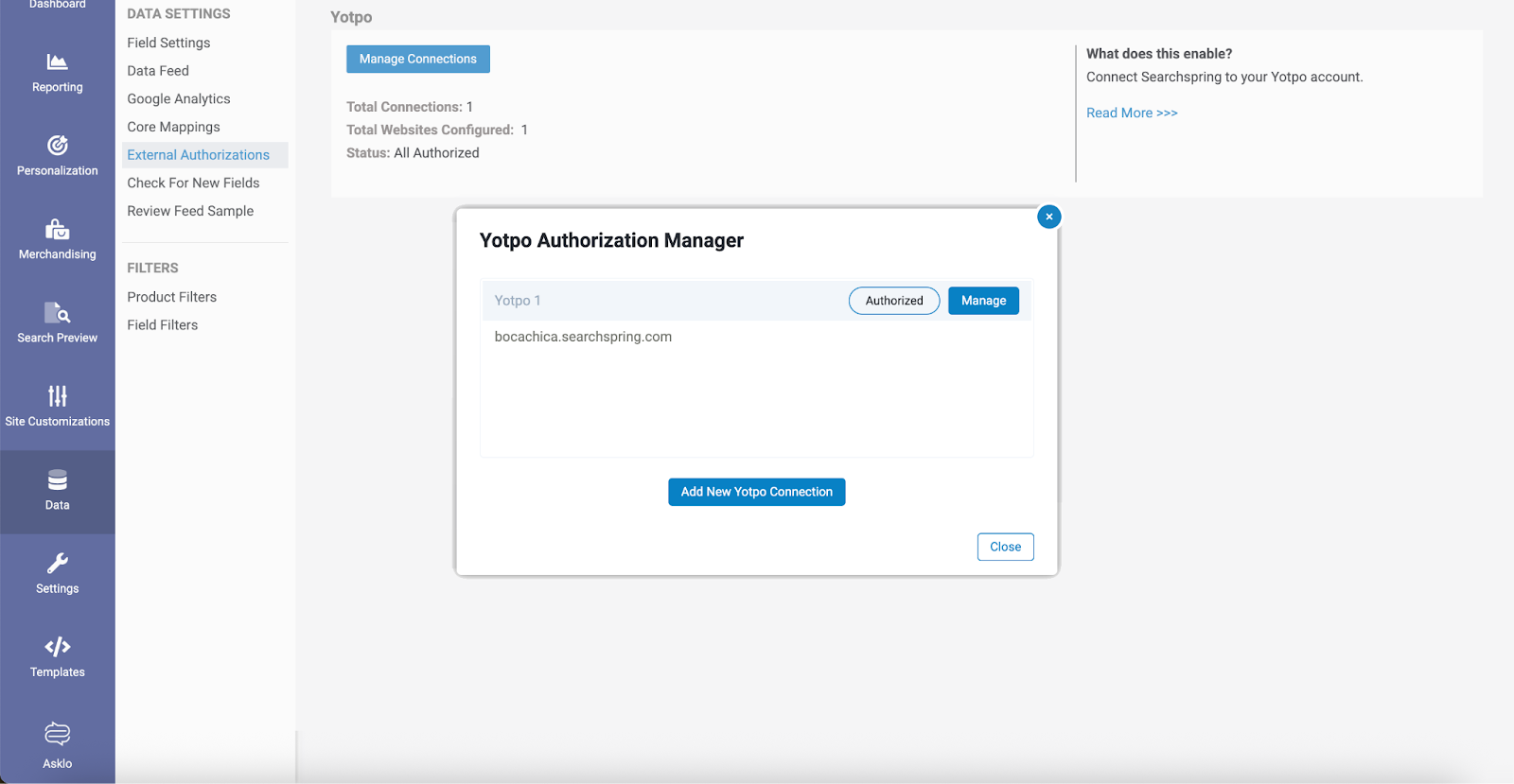This screenshot has width=1514, height=784.
Task: Open Review Feed Sample
Action: [x=190, y=211]
